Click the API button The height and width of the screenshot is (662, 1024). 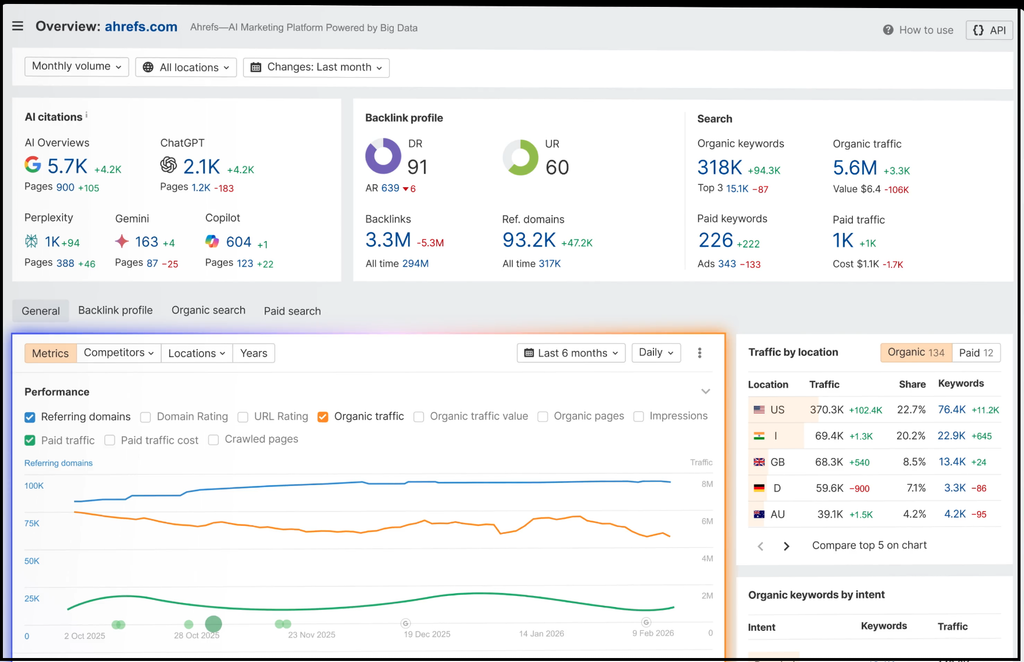(x=989, y=30)
